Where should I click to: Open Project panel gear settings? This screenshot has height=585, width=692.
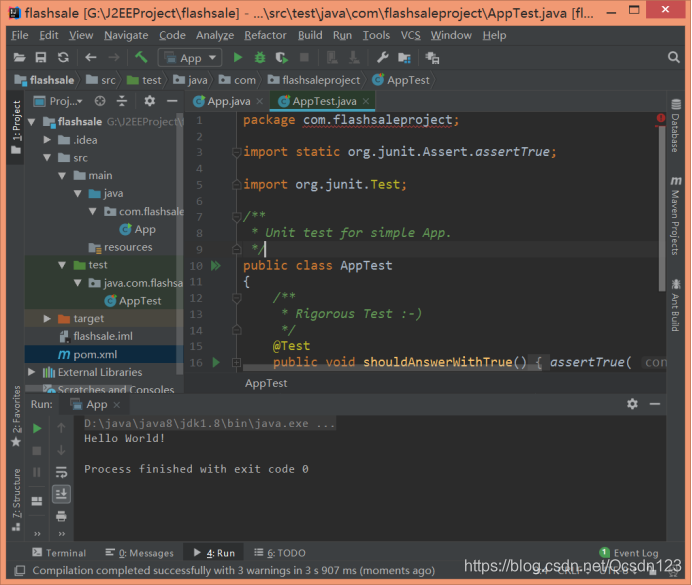coord(150,101)
